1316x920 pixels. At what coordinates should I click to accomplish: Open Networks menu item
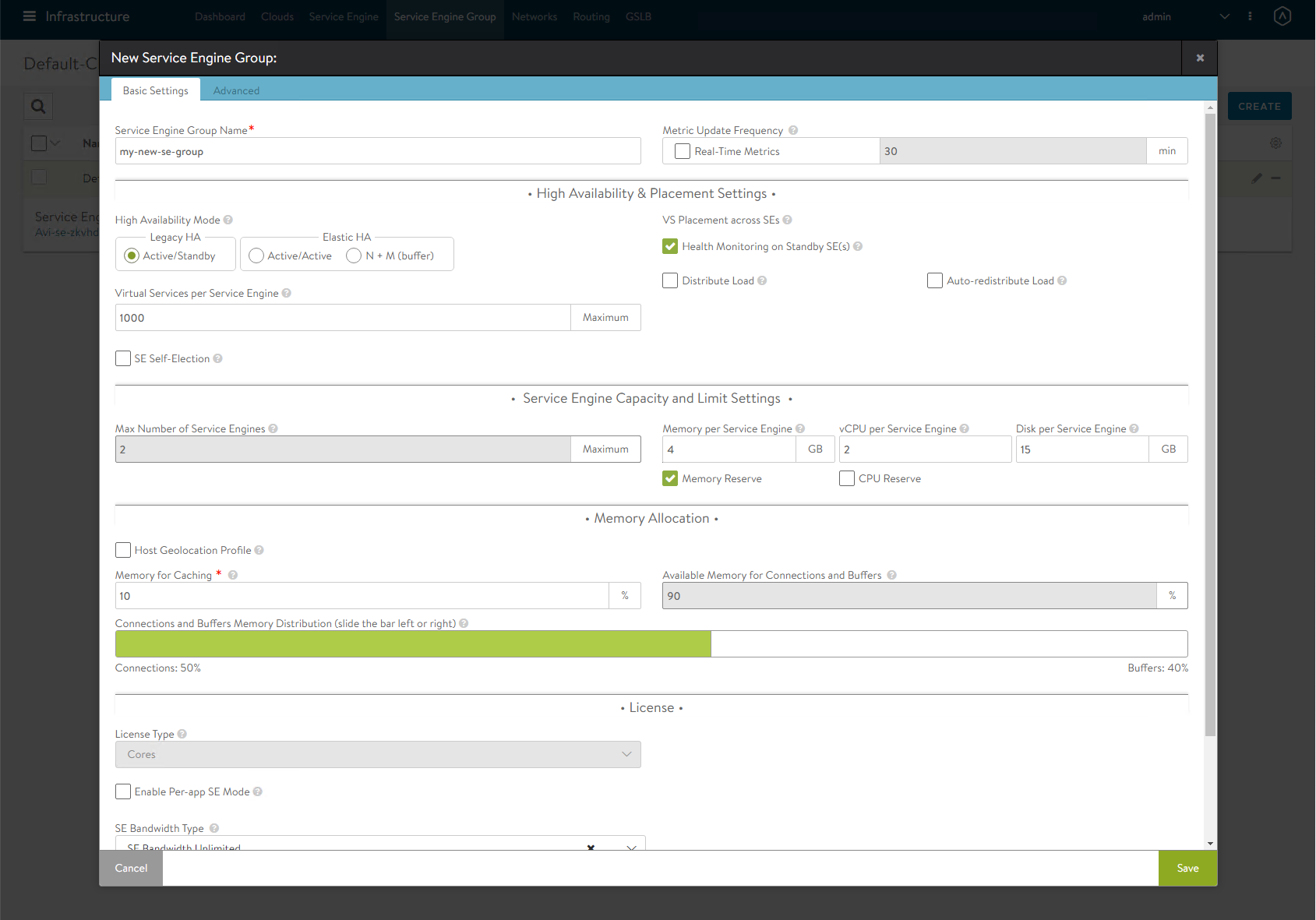point(535,16)
